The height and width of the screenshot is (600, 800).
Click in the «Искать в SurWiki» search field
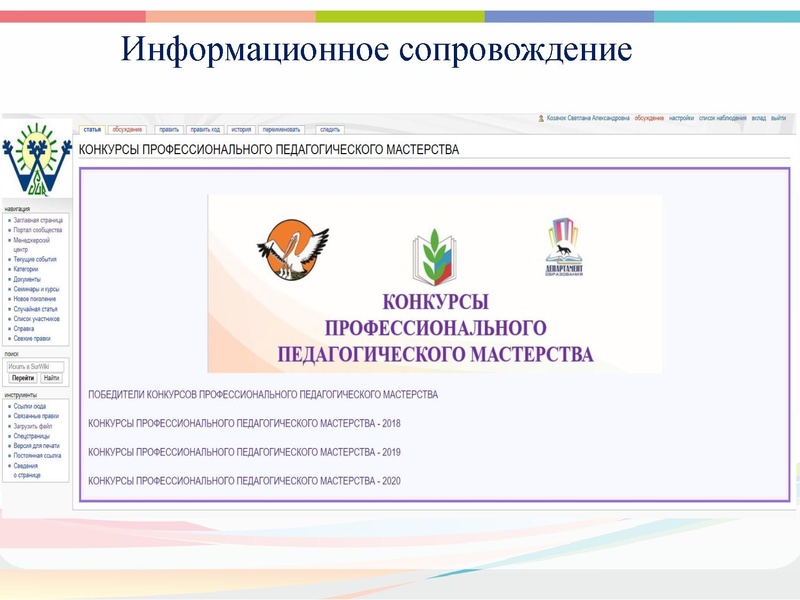click(36, 366)
